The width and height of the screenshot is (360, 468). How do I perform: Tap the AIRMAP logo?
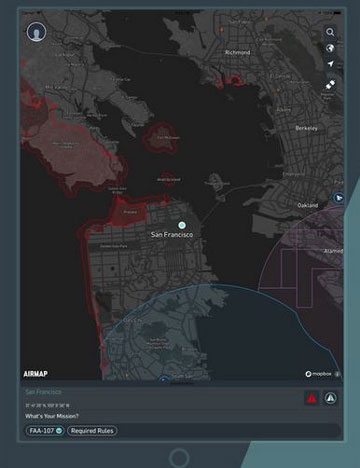point(35,374)
